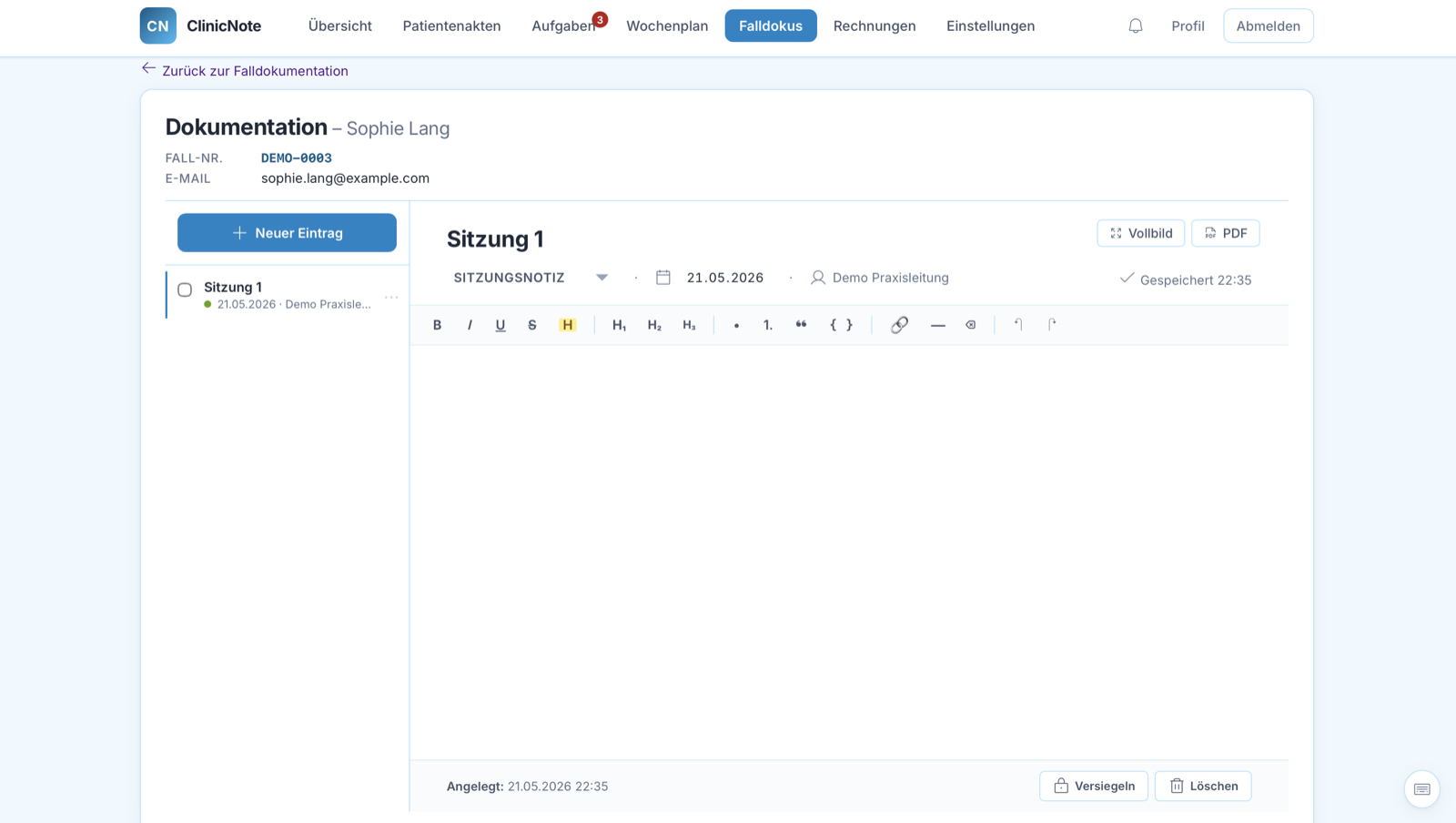
Task: Insert a hyperlink
Action: tap(899, 325)
